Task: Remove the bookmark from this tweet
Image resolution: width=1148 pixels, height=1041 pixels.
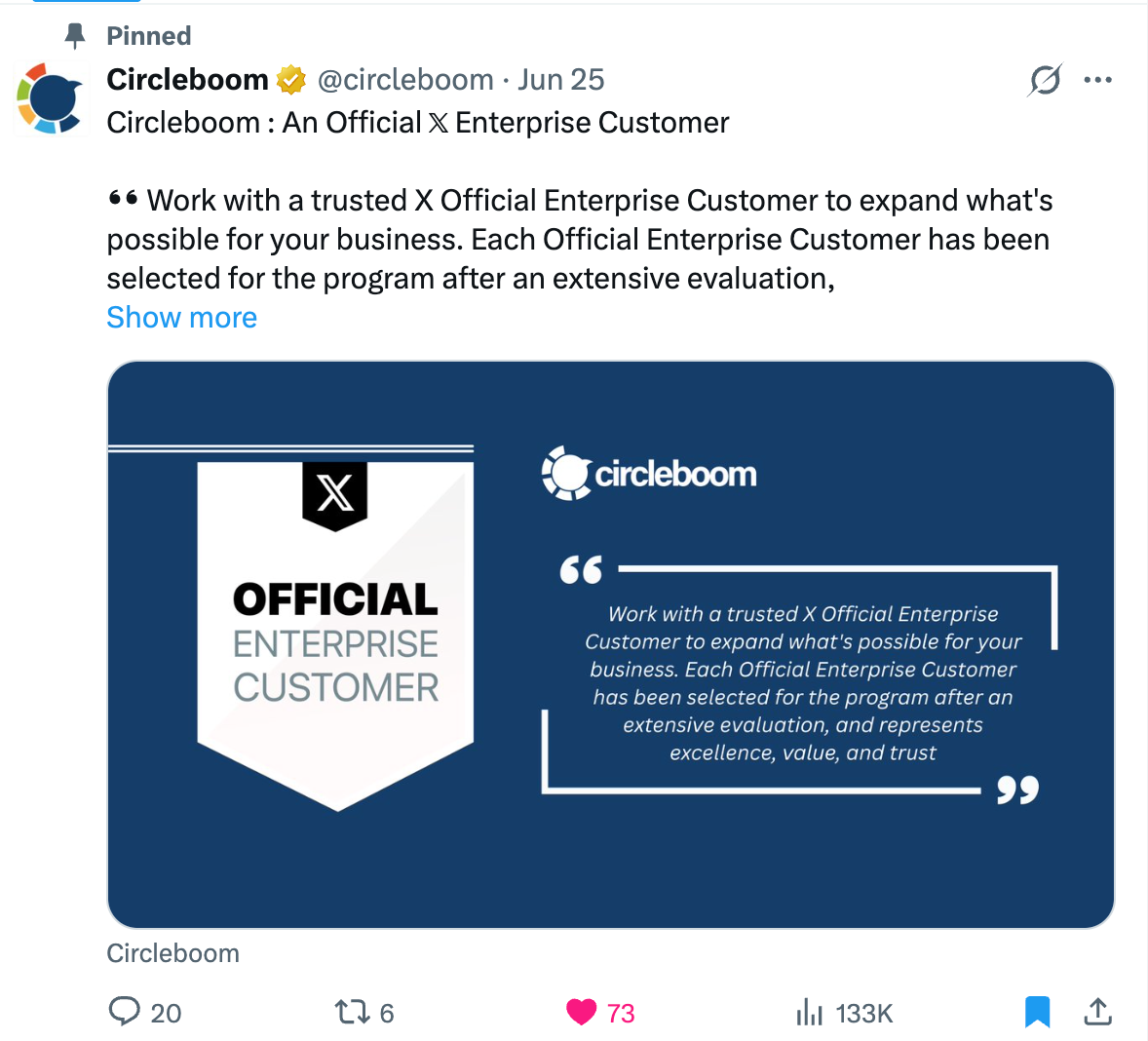Action: (1037, 1012)
